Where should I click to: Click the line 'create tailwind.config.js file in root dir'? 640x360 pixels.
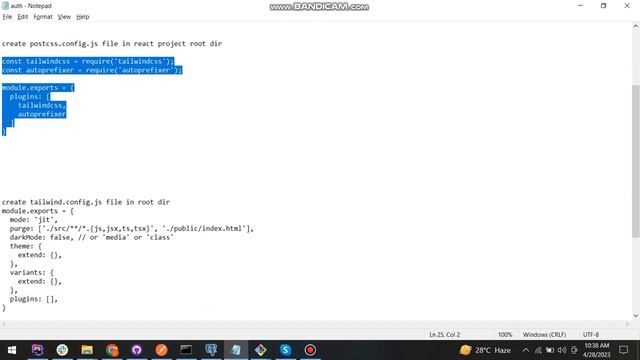pos(86,202)
